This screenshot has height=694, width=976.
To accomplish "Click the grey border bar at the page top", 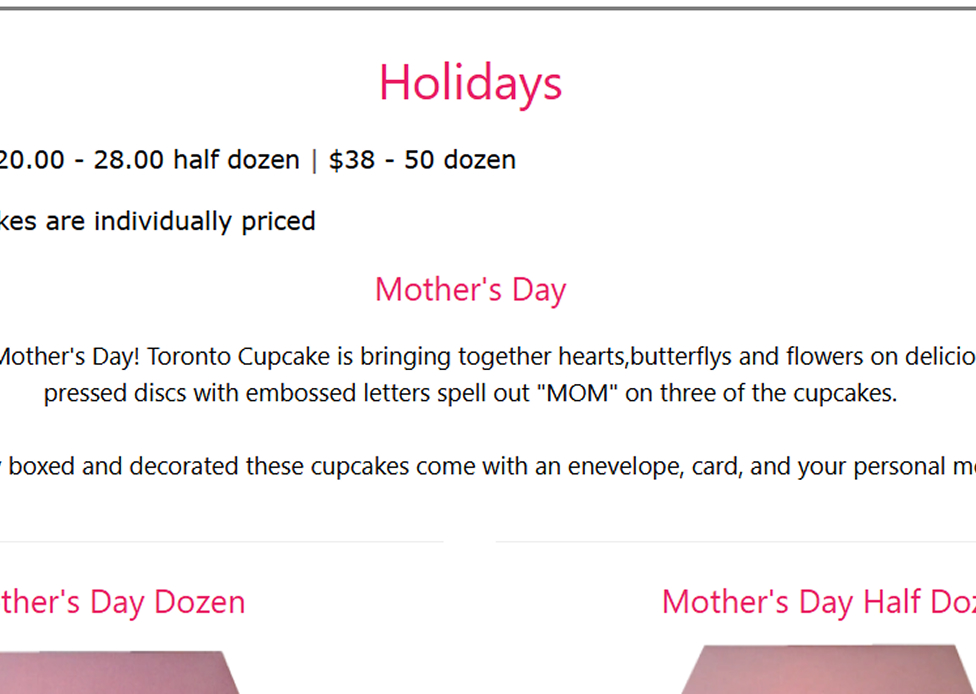I will tap(488, 8).
